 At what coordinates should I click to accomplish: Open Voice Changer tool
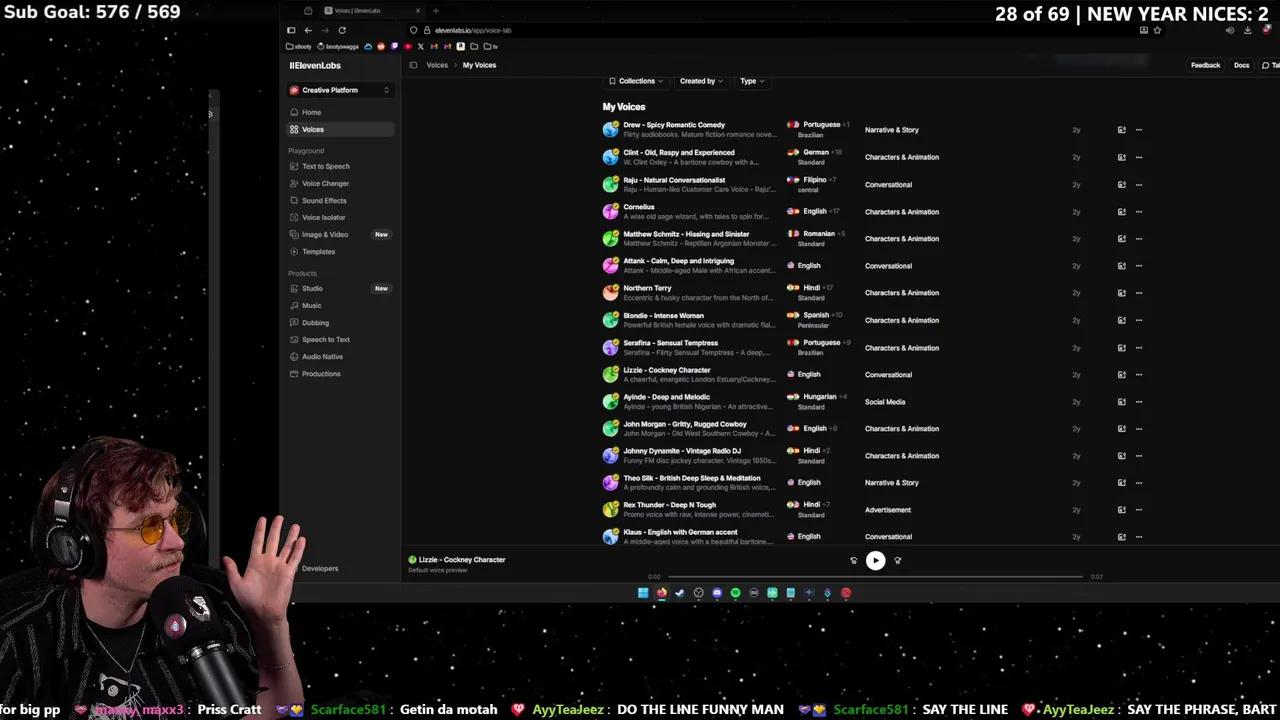(x=339, y=183)
